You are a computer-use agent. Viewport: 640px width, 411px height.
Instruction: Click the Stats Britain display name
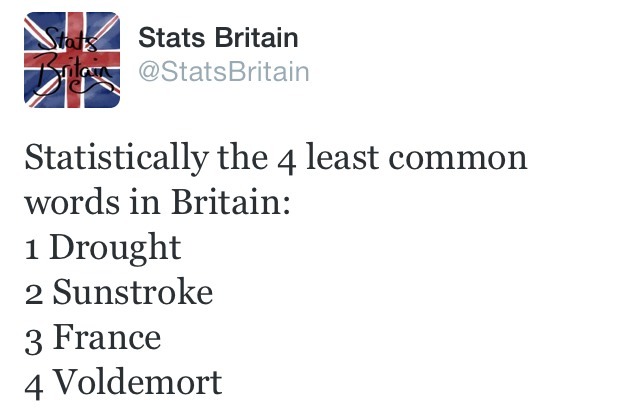coord(218,38)
